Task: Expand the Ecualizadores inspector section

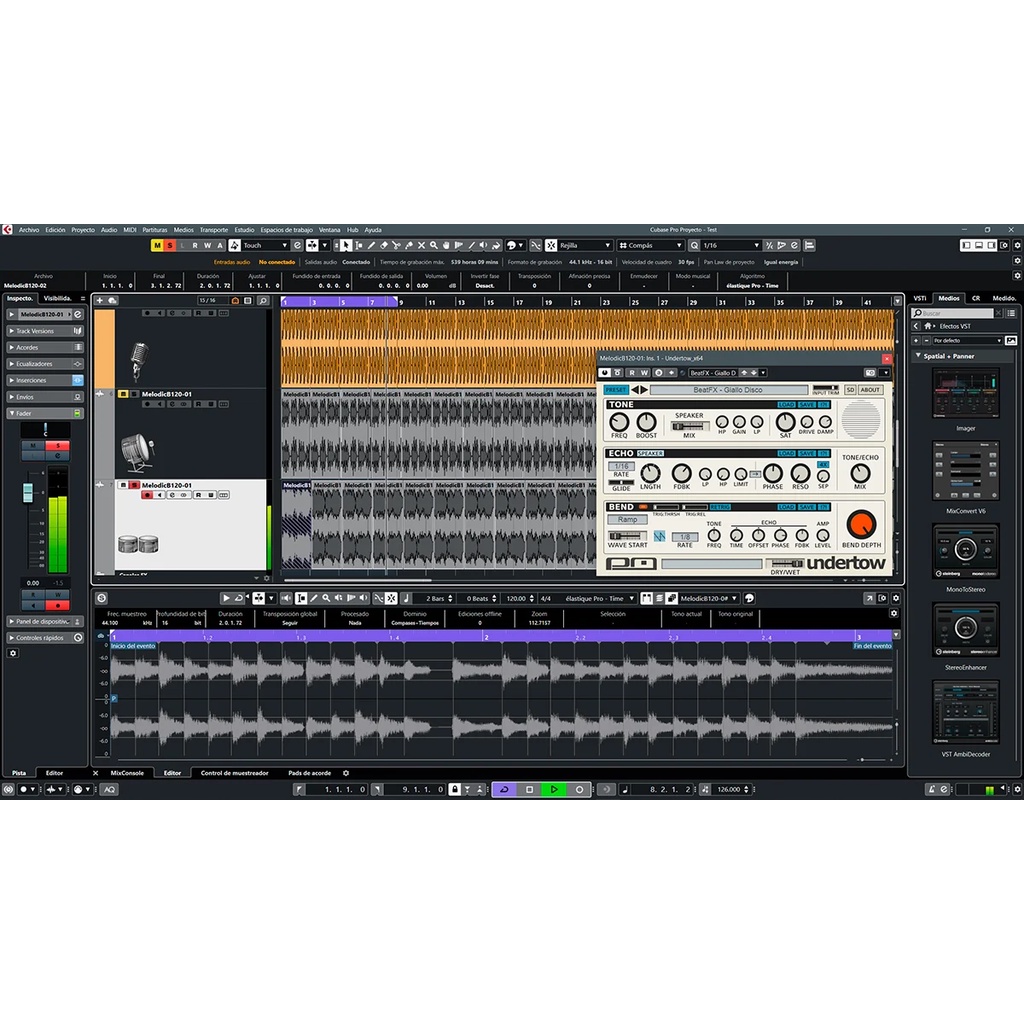Action: tap(12, 364)
